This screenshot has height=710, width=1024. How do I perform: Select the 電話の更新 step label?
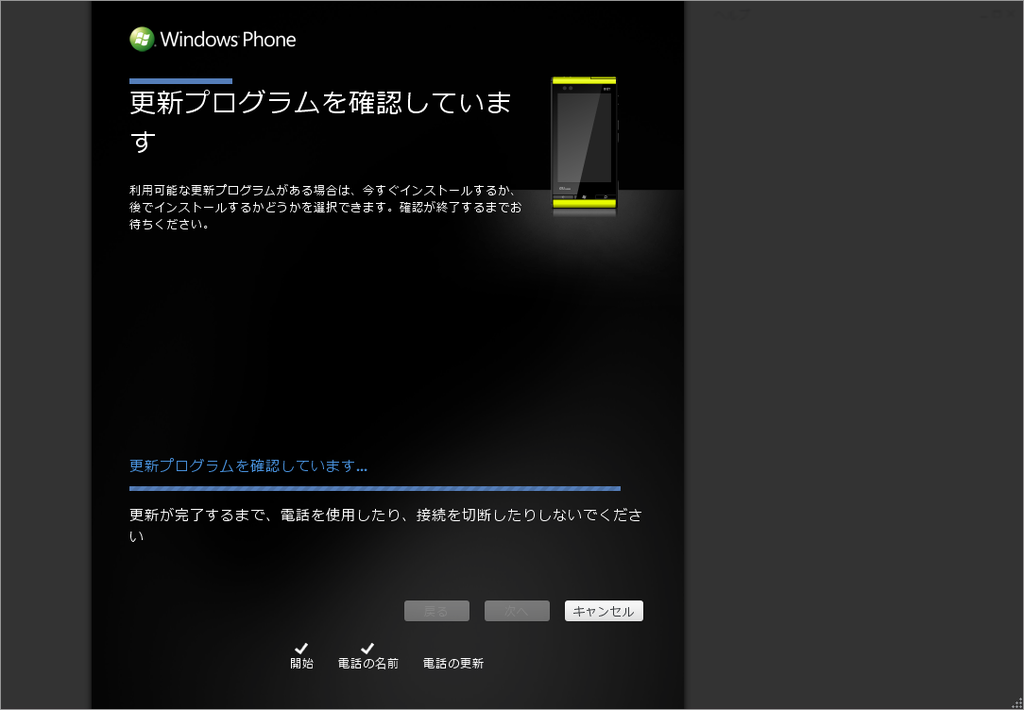[x=453, y=664]
